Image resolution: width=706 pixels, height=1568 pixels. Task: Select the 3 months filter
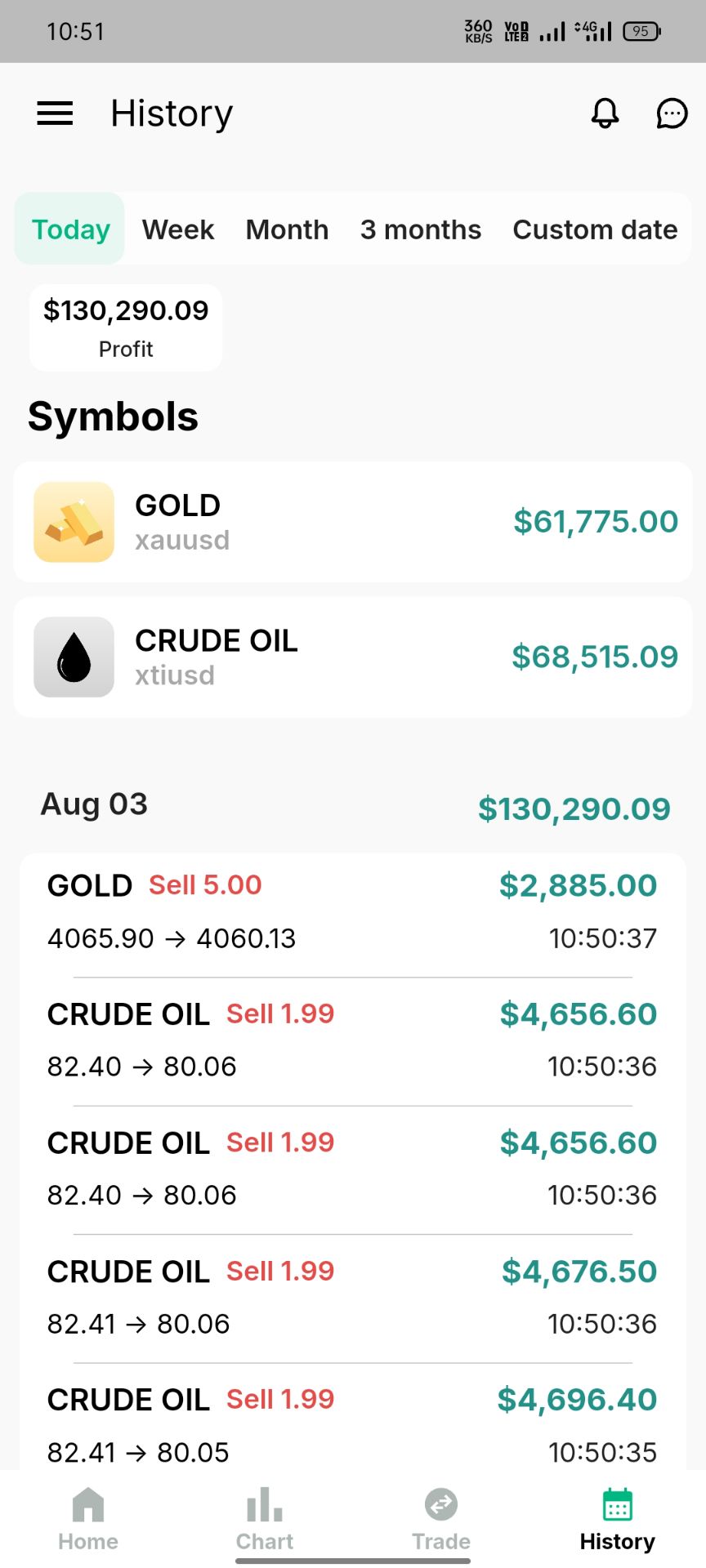point(421,229)
